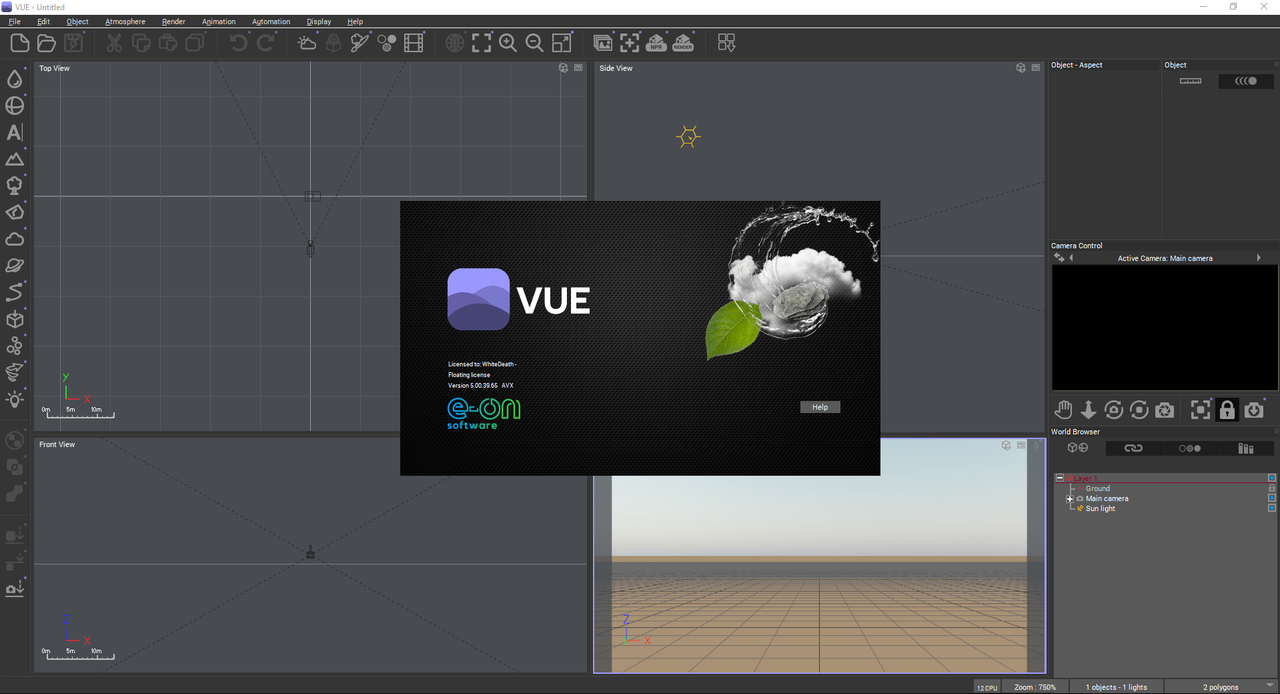Open the Display menu
The height and width of the screenshot is (694, 1280).
point(319,21)
